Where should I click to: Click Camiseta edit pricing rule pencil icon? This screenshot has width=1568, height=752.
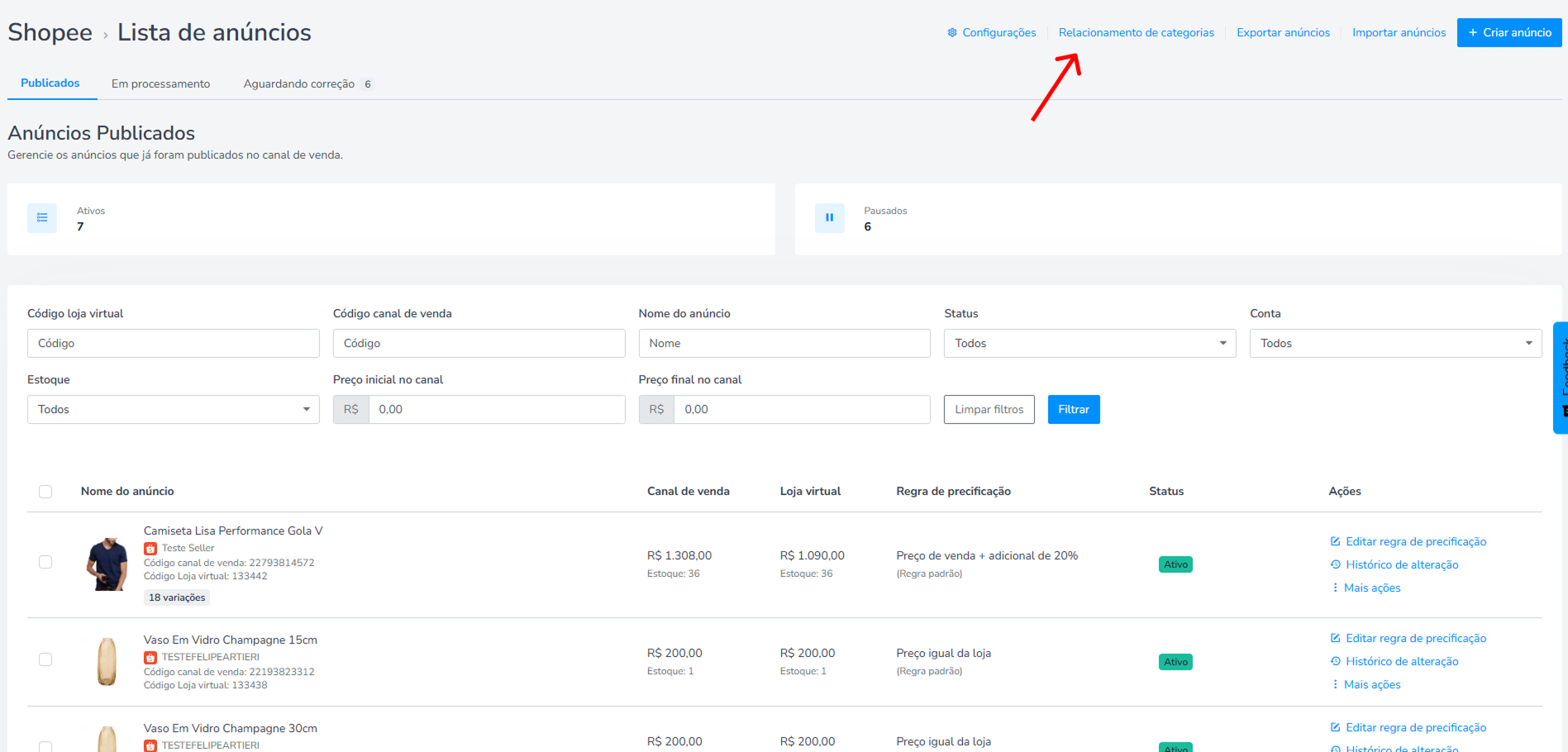click(x=1335, y=542)
